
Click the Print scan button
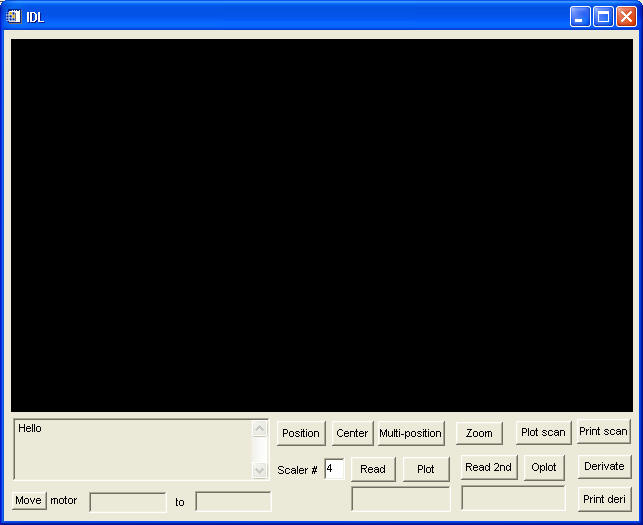[x=603, y=432]
